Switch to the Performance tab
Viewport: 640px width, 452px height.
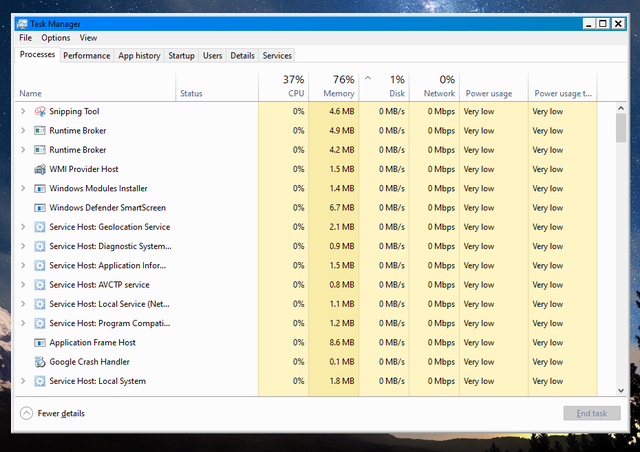point(87,56)
